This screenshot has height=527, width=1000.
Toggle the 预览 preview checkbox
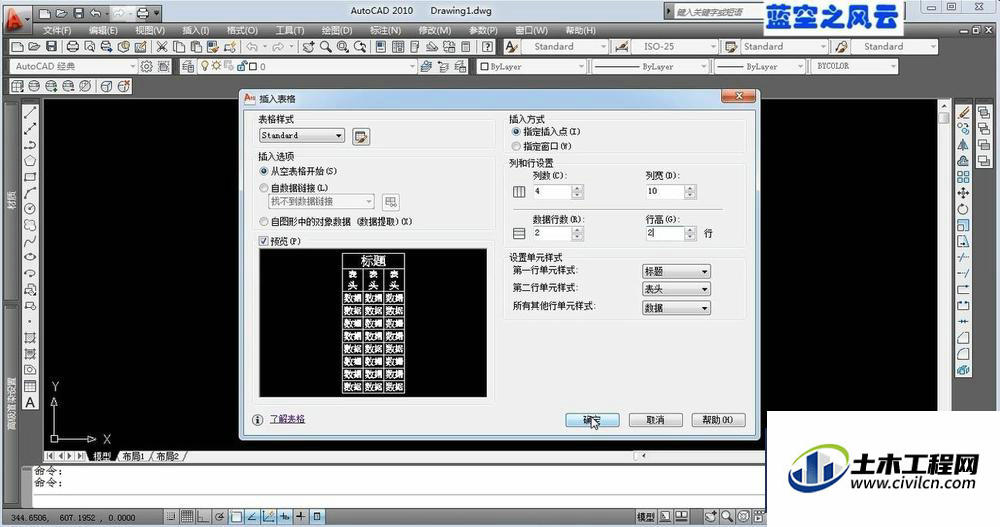263,241
